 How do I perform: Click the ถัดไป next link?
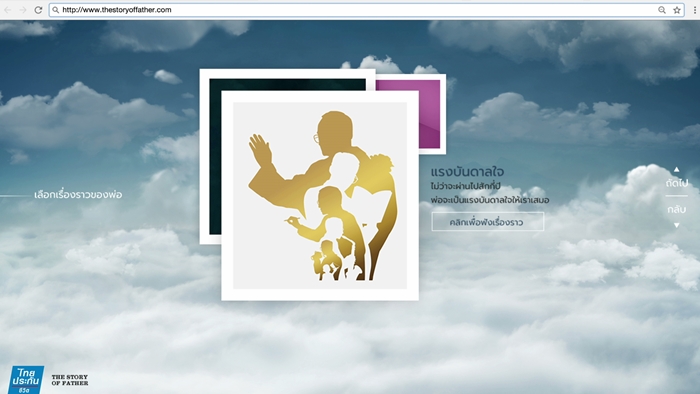[x=677, y=183]
